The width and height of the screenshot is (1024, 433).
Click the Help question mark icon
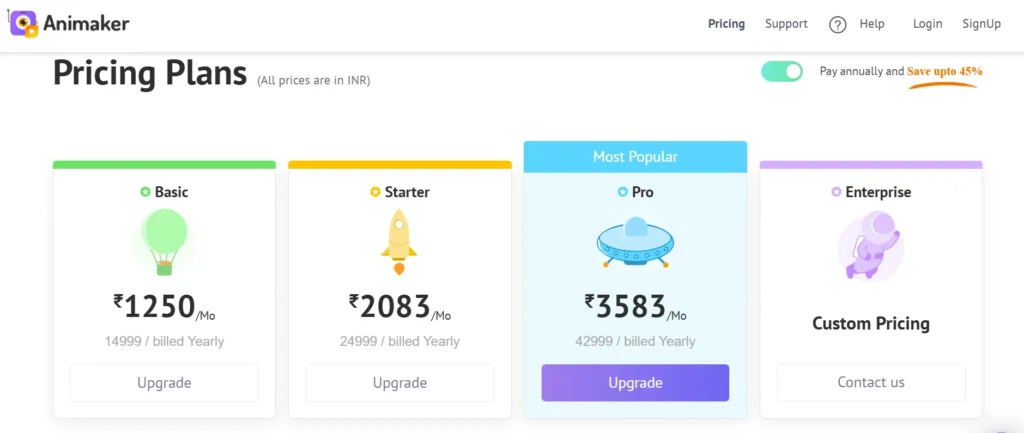(838, 25)
